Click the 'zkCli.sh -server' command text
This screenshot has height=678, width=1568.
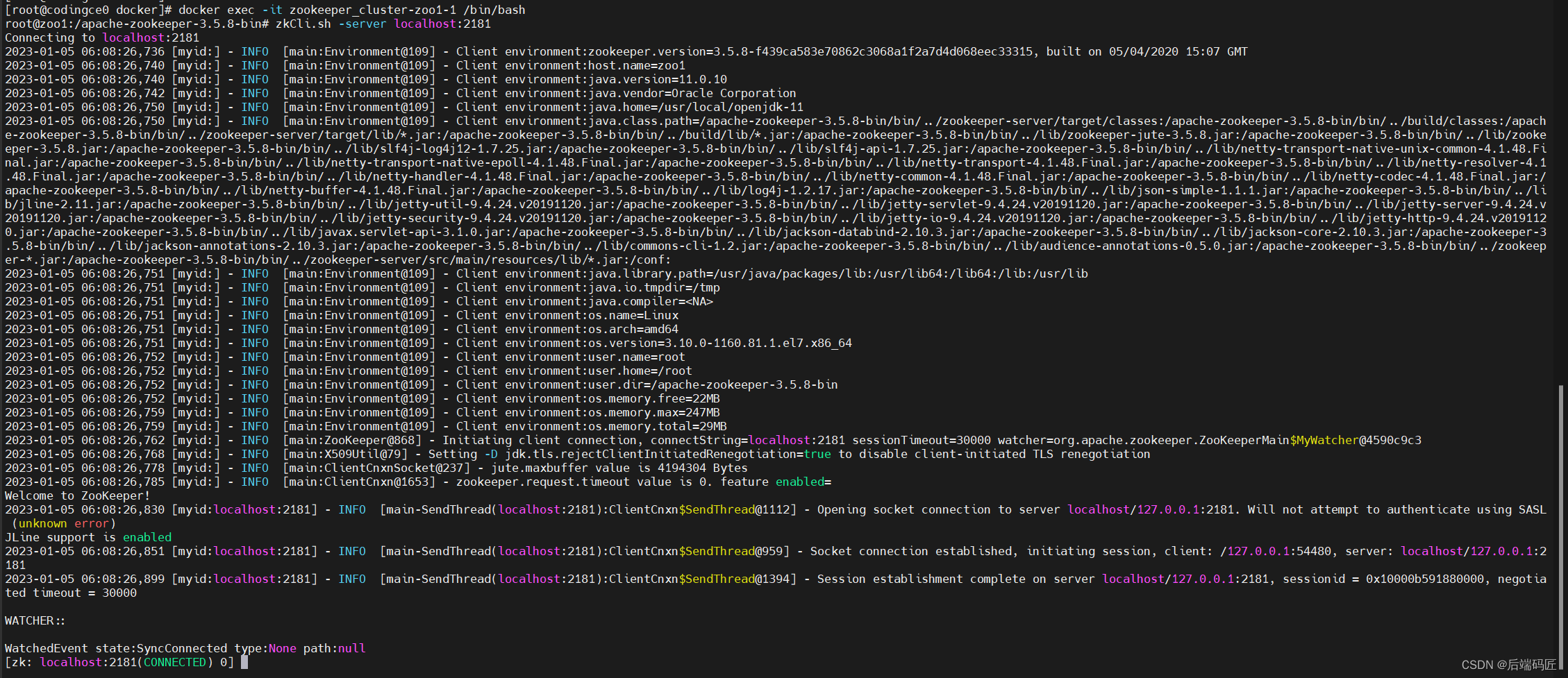tap(331, 24)
